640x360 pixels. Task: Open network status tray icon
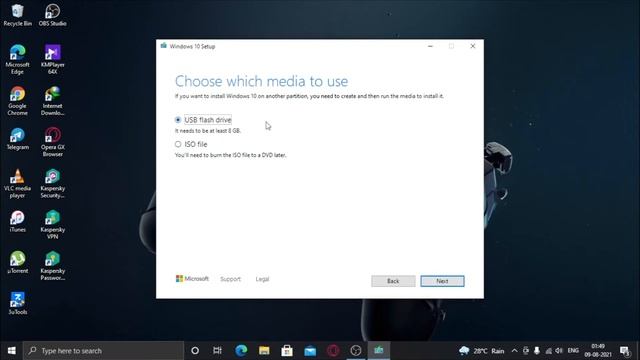549,351
